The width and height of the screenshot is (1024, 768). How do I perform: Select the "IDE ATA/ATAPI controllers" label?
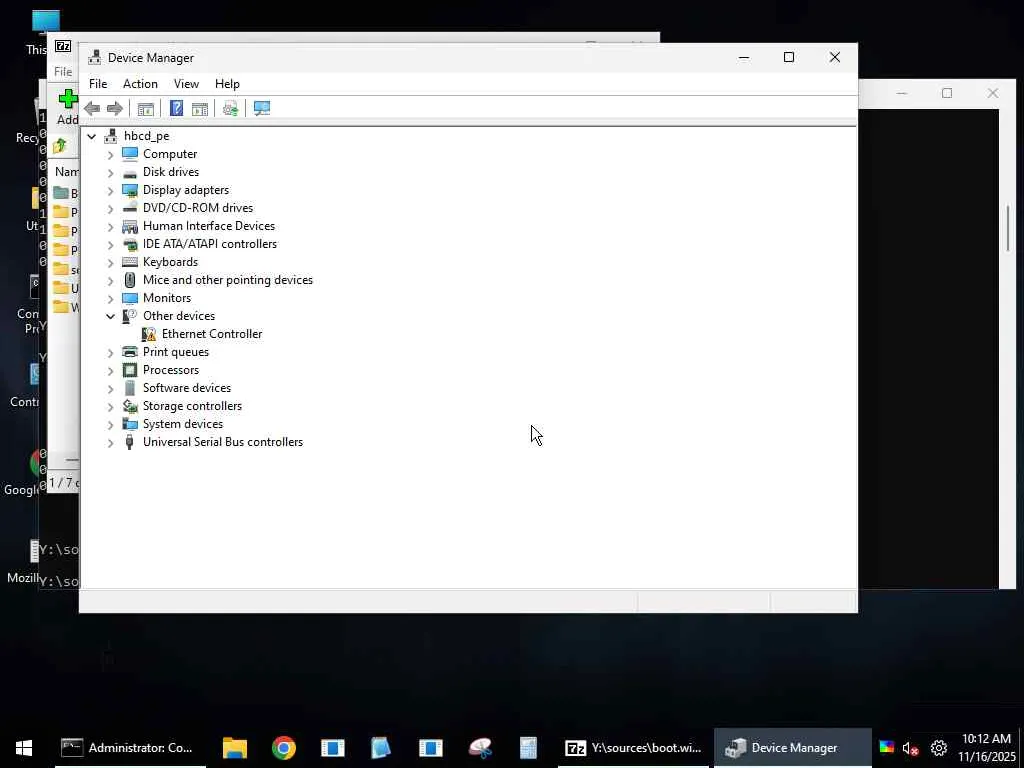point(210,244)
